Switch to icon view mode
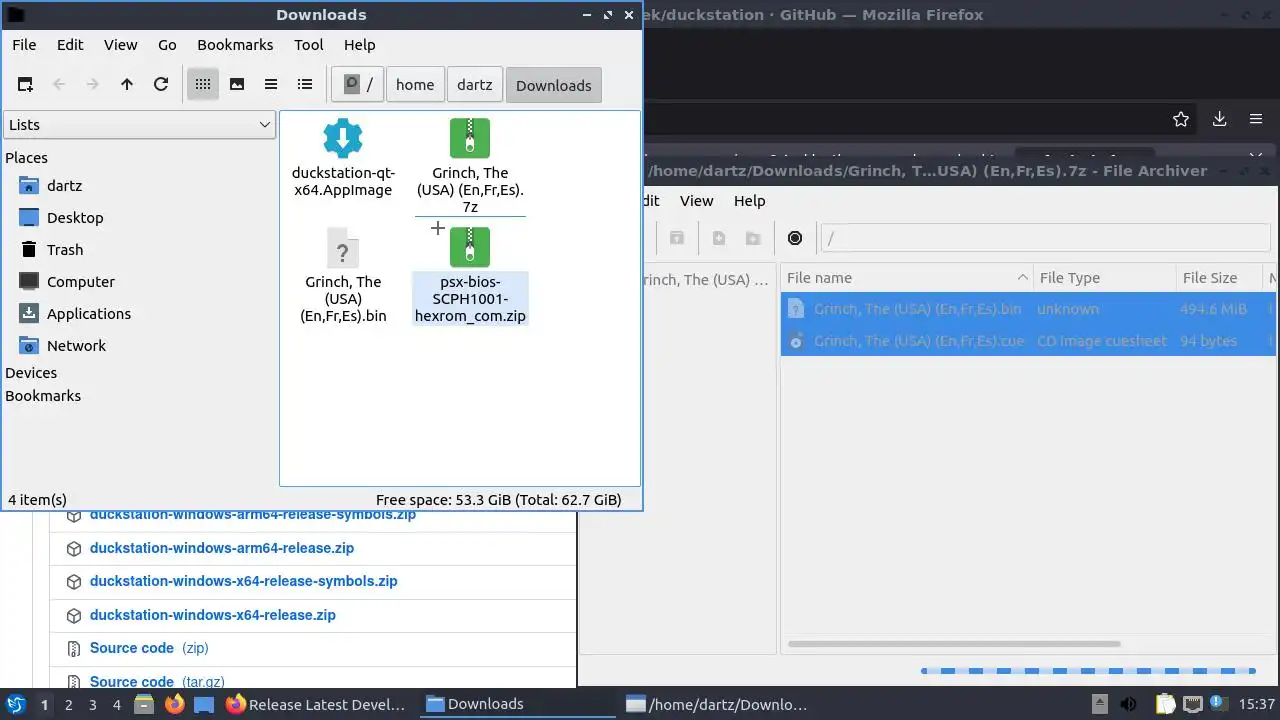Image resolution: width=1280 pixels, height=720 pixels. click(x=203, y=85)
